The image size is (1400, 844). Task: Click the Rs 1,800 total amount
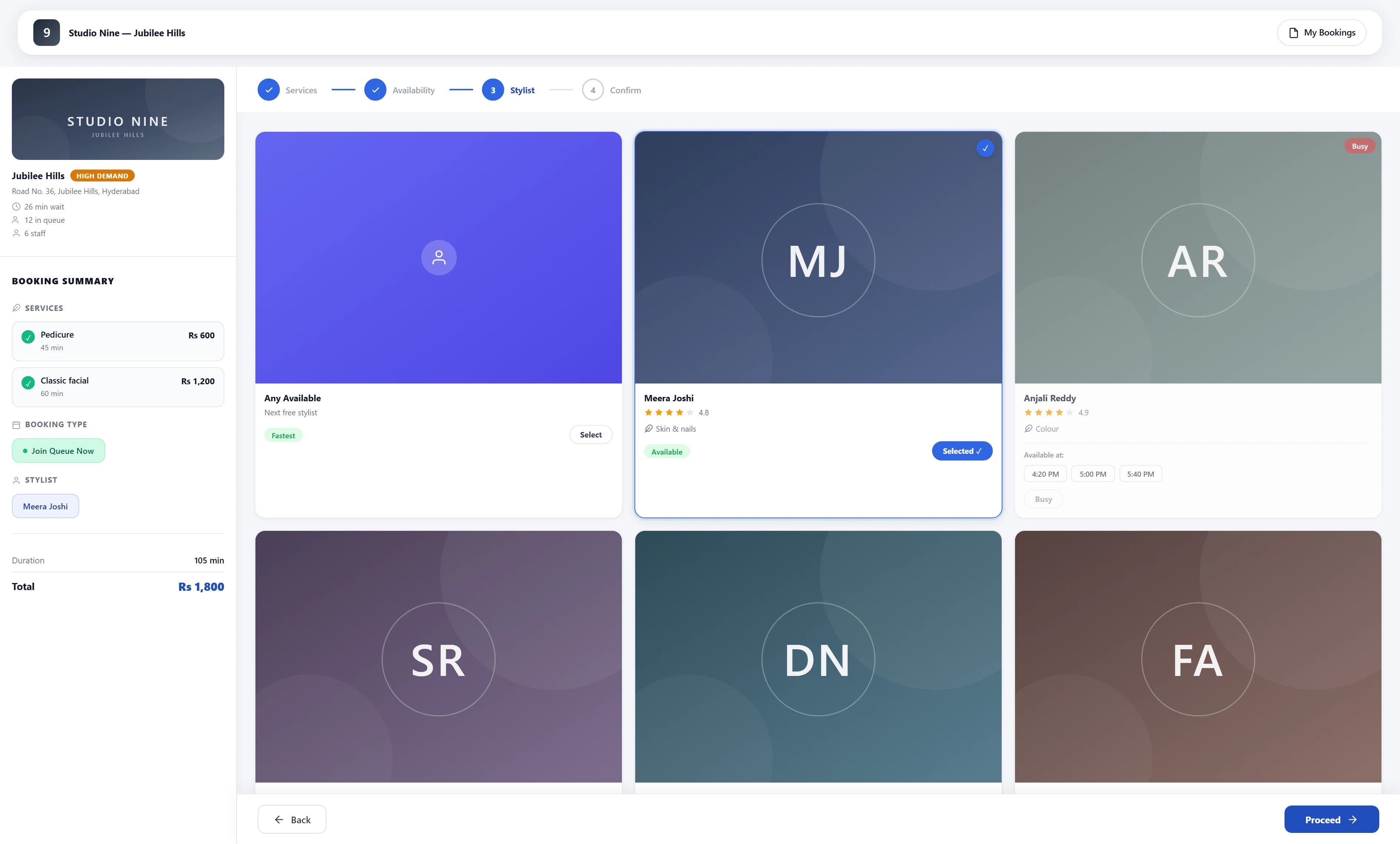pos(201,586)
